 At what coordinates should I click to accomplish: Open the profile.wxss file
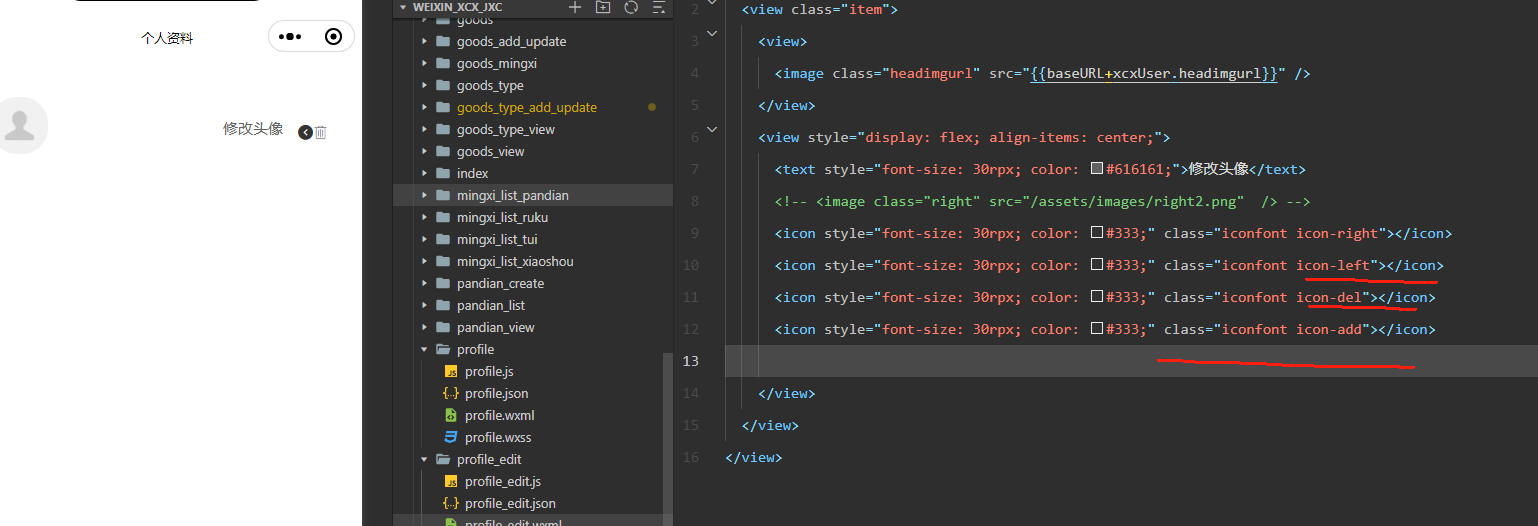[498, 437]
